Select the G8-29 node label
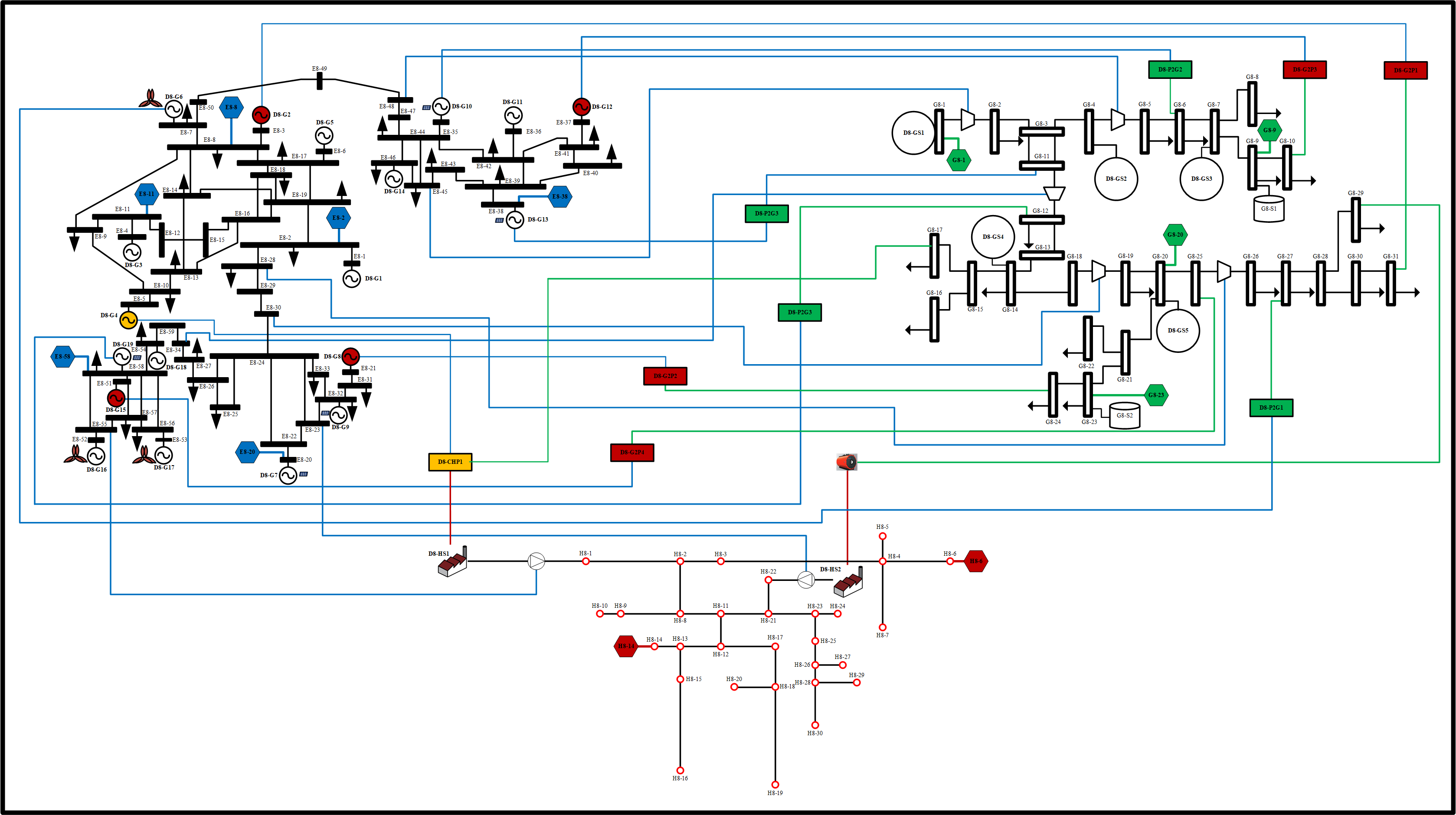Screen dimensions: 1456x815 [1355, 192]
